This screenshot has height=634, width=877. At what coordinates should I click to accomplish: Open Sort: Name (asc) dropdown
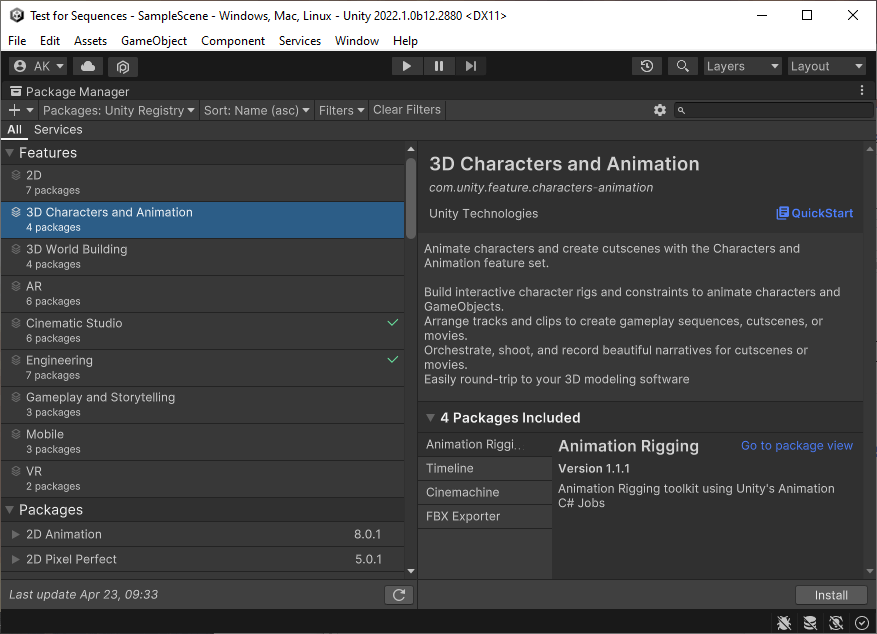point(256,110)
